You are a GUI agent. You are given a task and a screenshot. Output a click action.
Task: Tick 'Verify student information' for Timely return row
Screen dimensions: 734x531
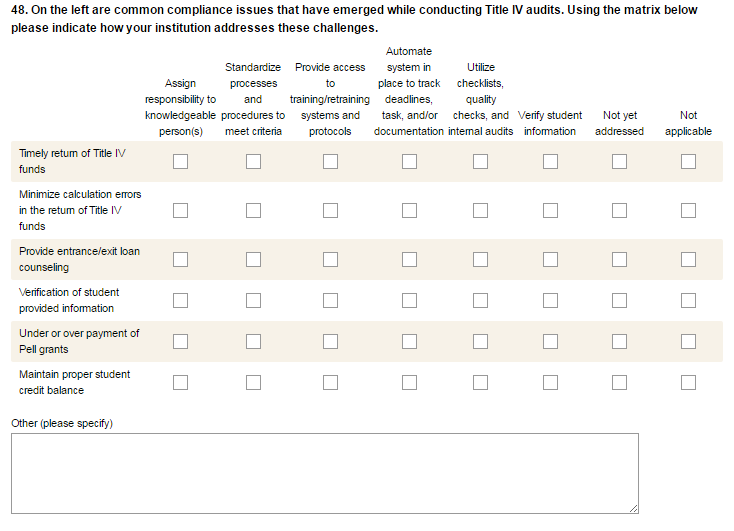[550, 162]
